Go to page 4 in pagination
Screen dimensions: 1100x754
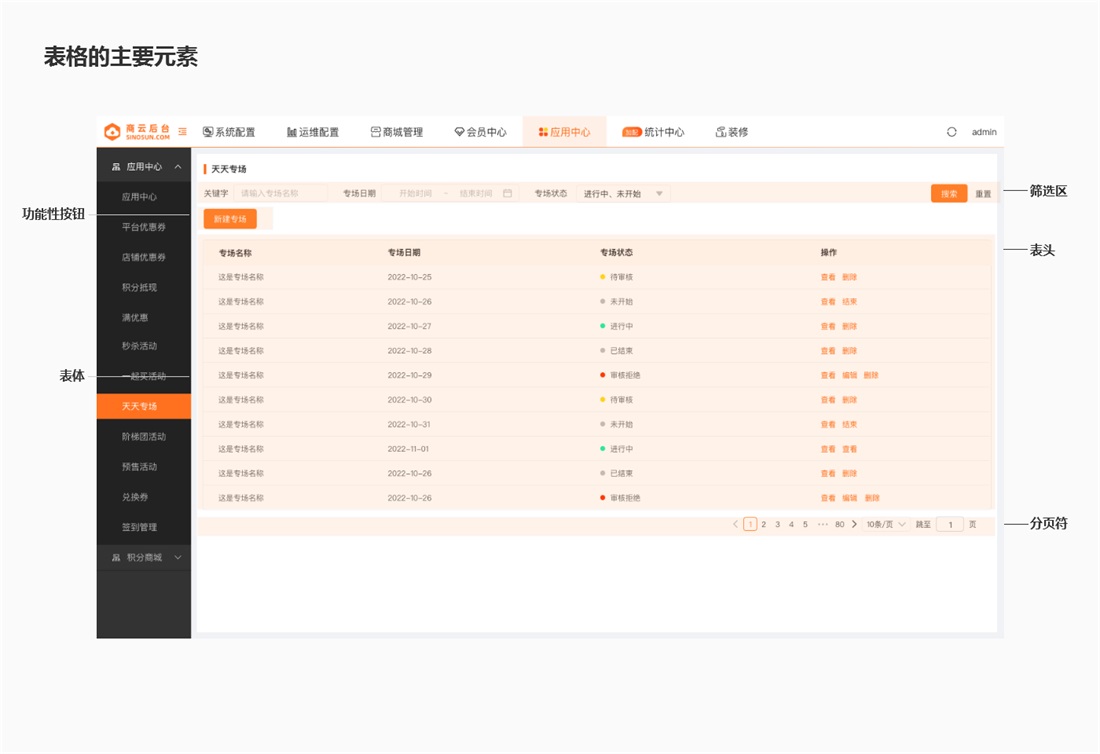coord(791,524)
